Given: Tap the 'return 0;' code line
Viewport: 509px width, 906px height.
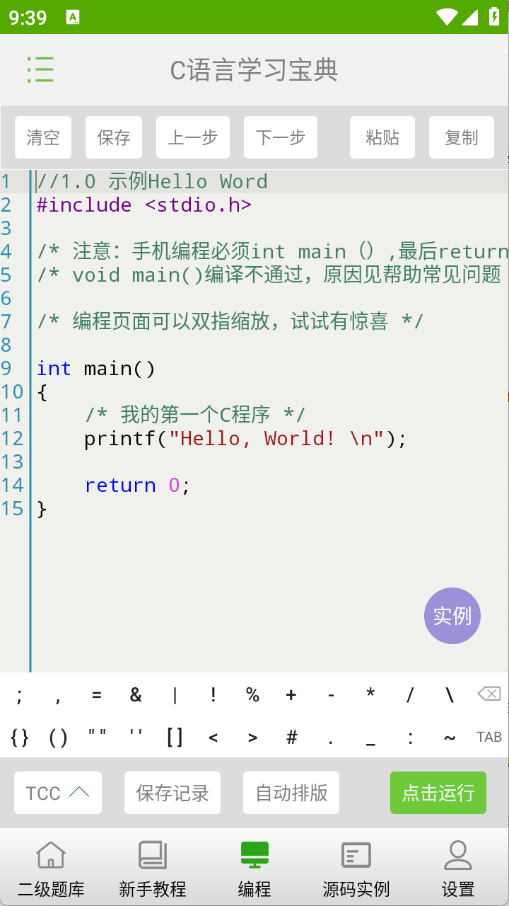Looking at the screenshot, I should coord(138,485).
